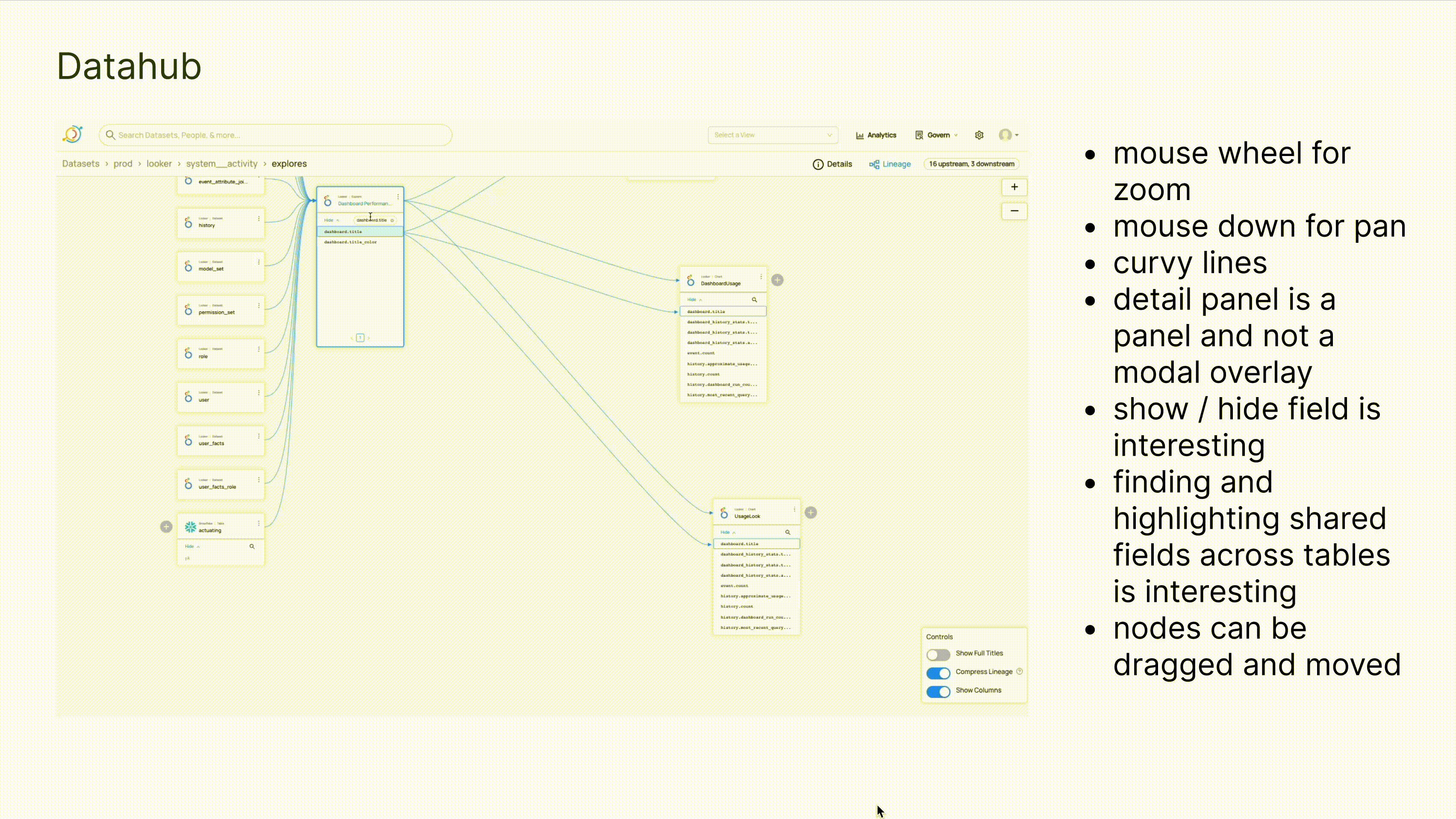Expand downstream with plus beside DashboardUsage node
This screenshot has width=1456, height=819.
coord(778,280)
